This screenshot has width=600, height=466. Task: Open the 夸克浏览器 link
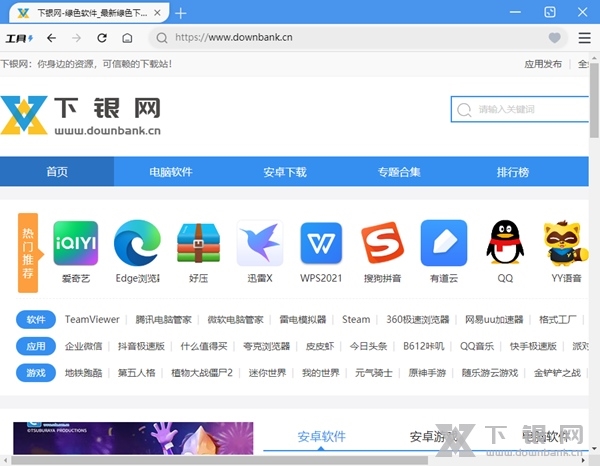(266, 346)
